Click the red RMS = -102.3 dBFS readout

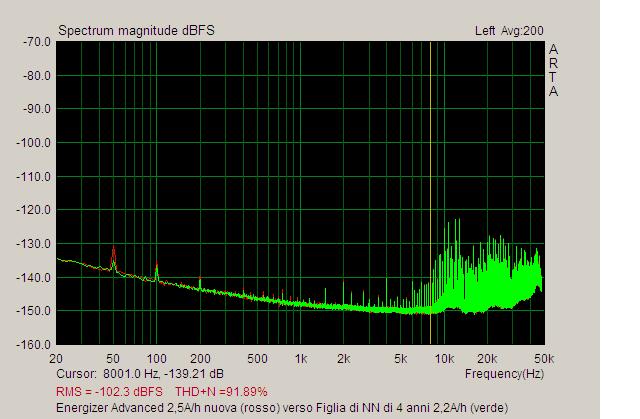point(109,392)
